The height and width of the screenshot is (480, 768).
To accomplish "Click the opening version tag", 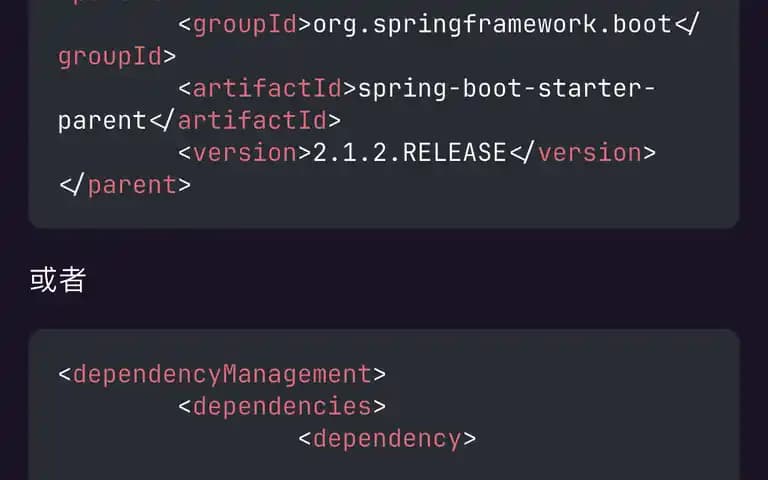I will [245, 153].
